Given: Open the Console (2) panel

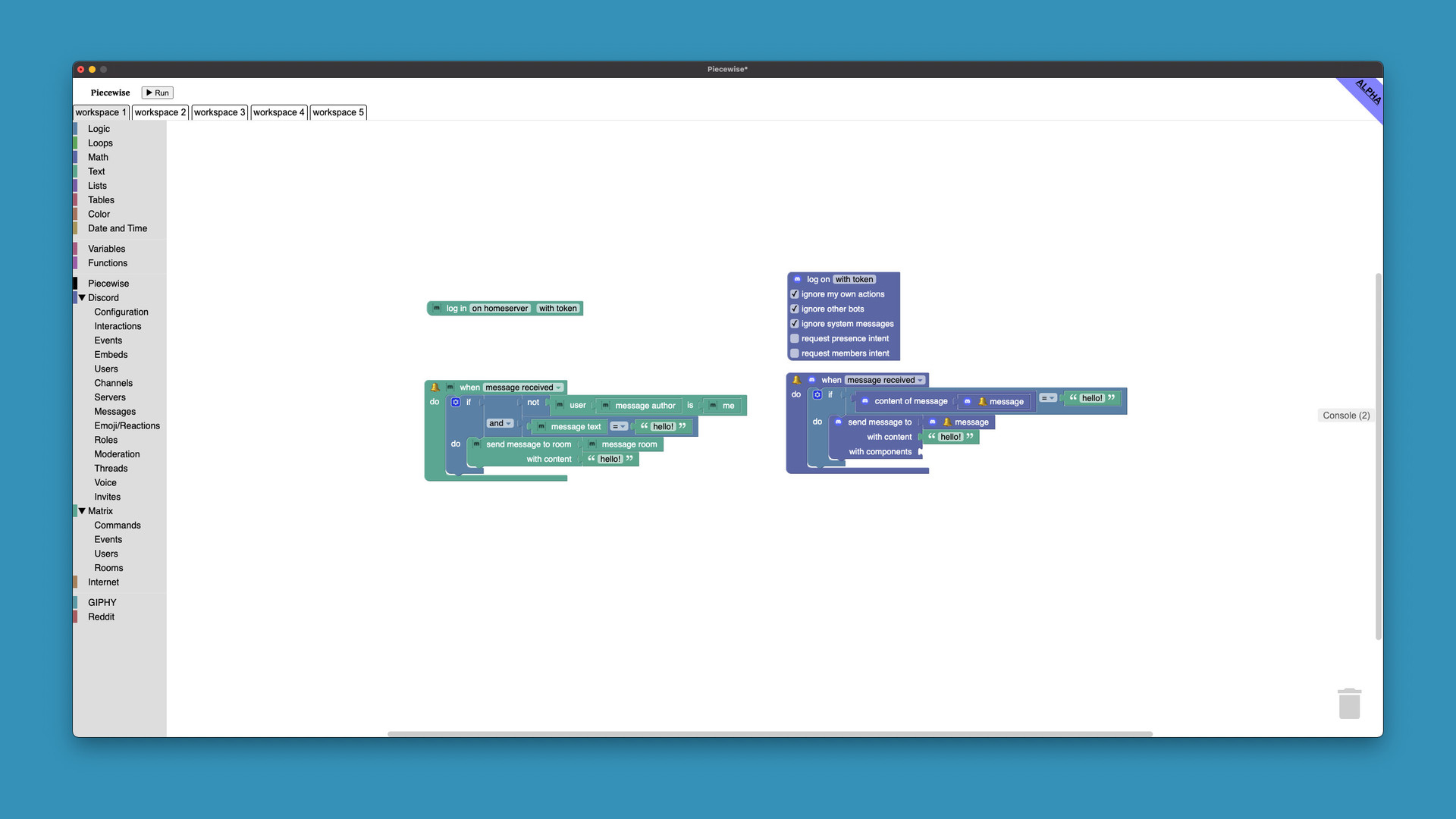Looking at the screenshot, I should 1346,416.
